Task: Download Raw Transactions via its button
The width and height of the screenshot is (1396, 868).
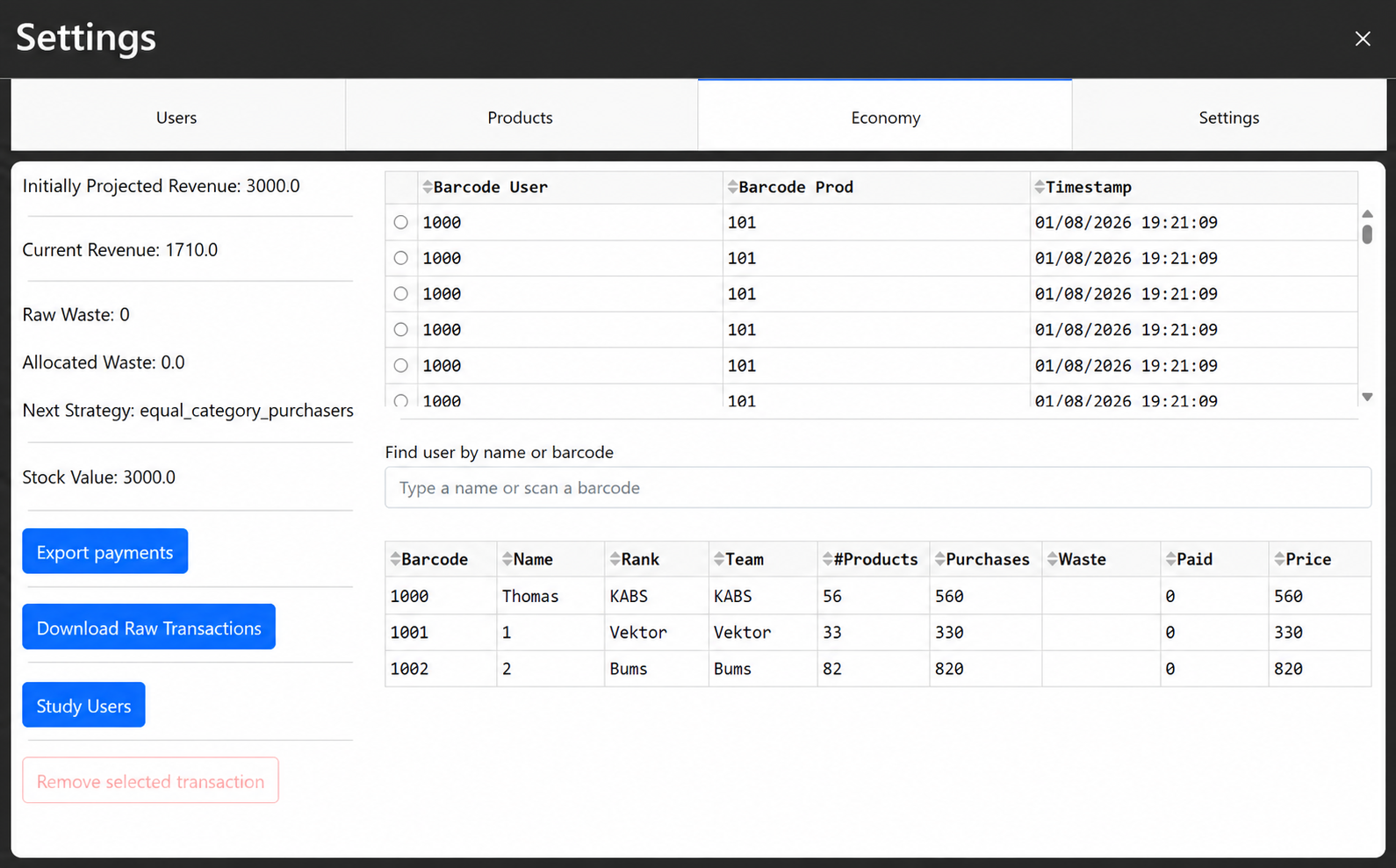Action: coord(149,627)
